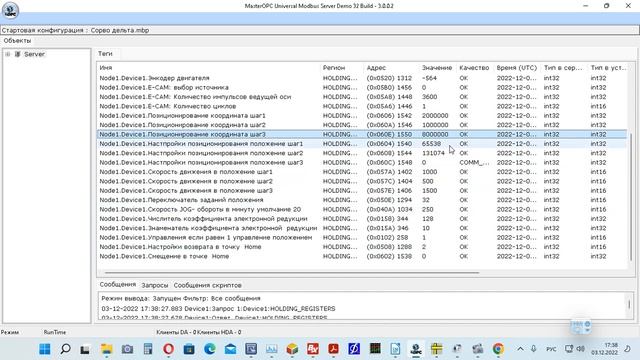Viewport: 640px width, 360px height.
Task: Click the tags table vertical scrollbar
Action: [631, 196]
